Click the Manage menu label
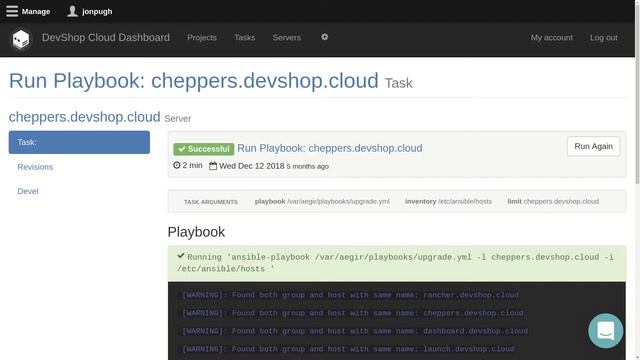This screenshot has width=640, height=360. click(36, 11)
